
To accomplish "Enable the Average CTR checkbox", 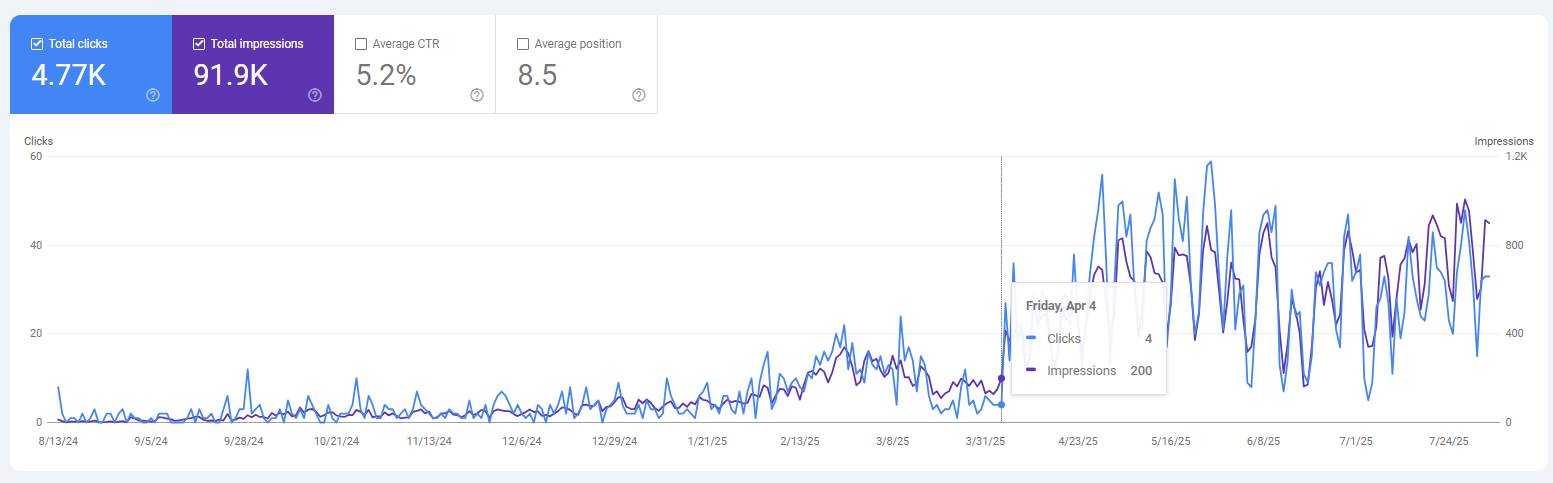I will point(361,44).
